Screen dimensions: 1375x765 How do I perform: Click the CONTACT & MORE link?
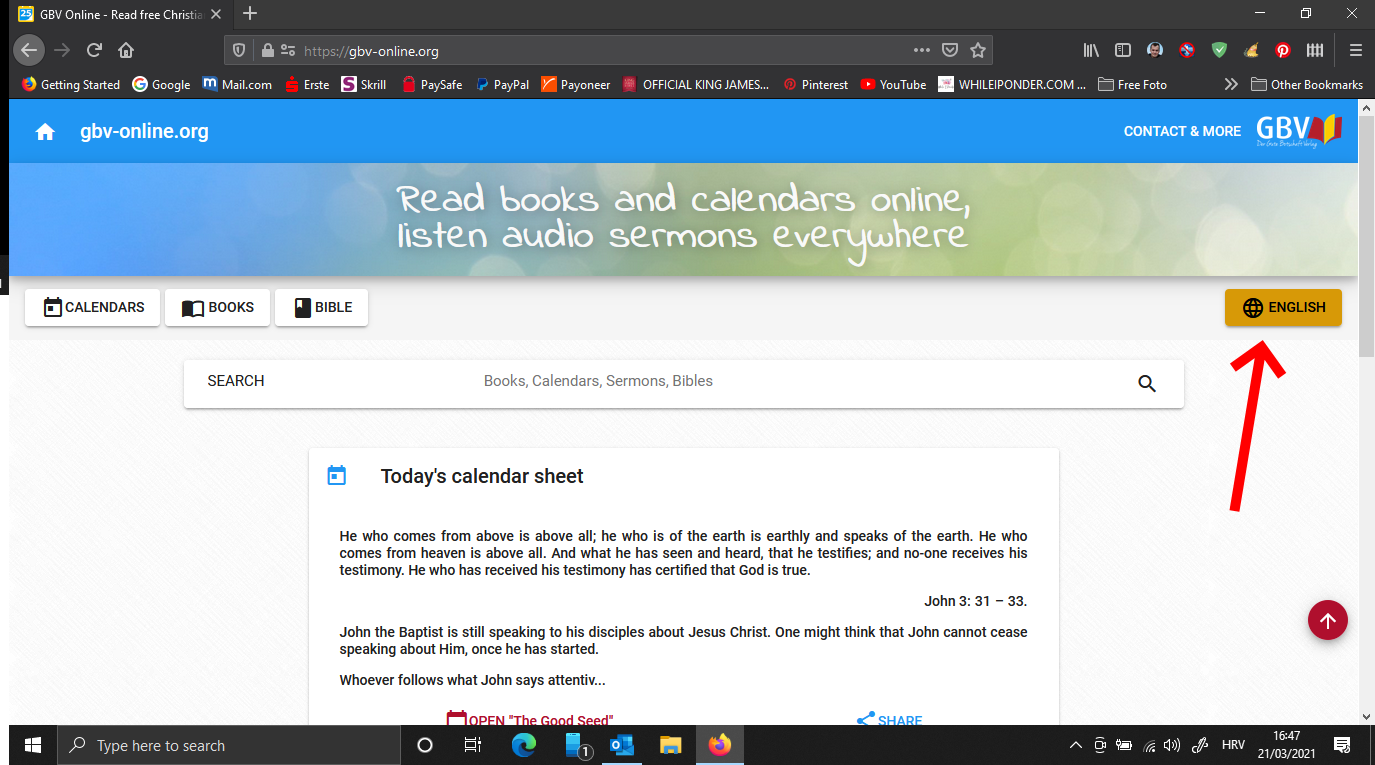[x=1181, y=132]
